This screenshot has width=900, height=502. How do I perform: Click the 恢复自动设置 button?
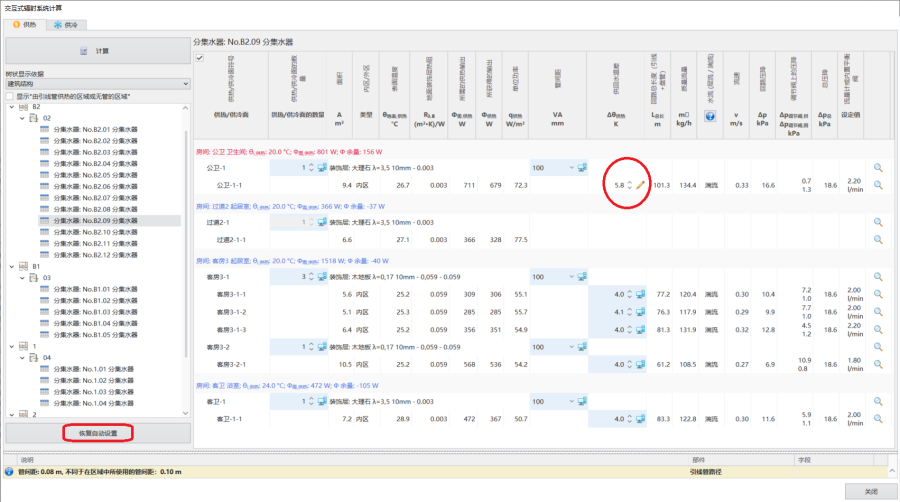click(98, 433)
